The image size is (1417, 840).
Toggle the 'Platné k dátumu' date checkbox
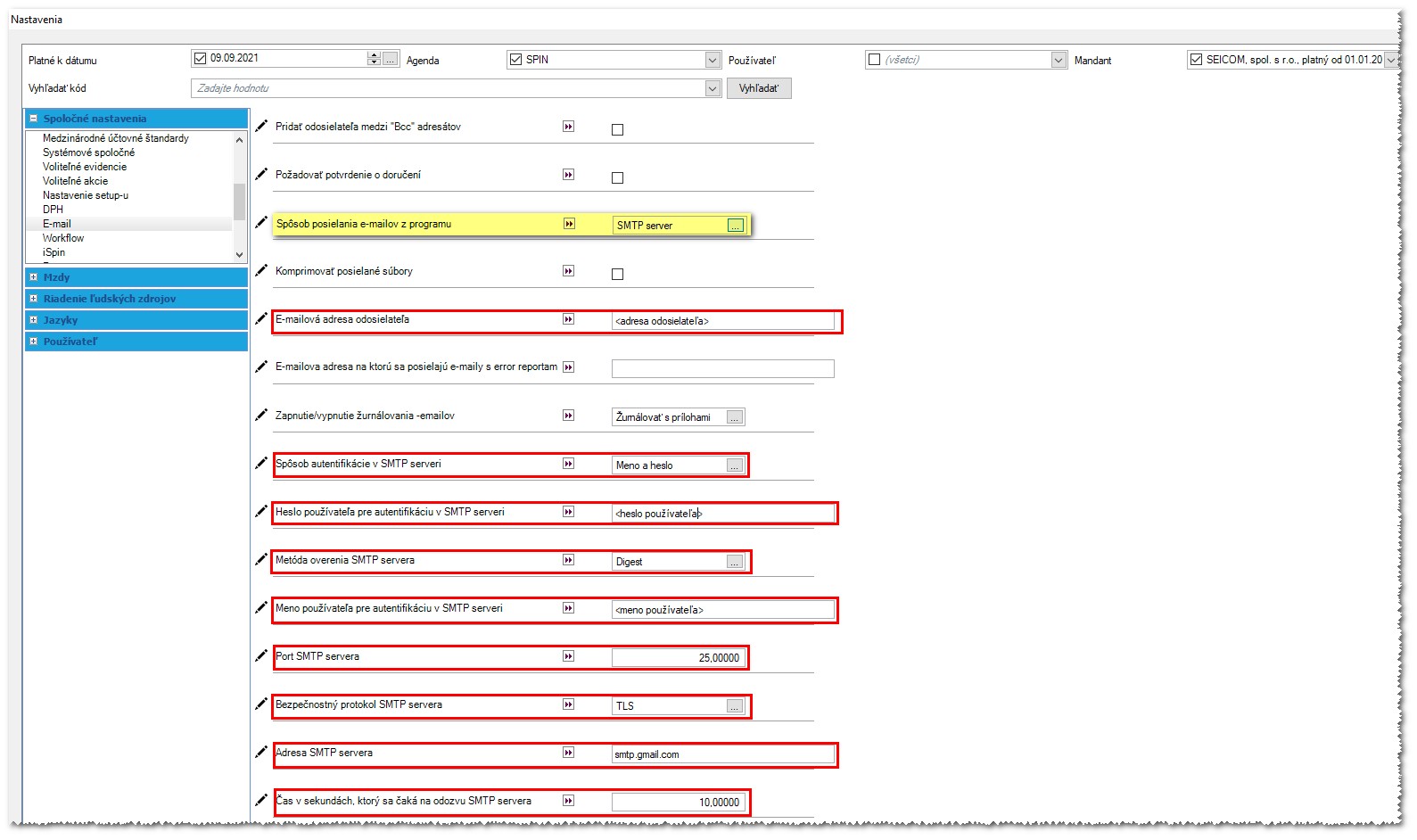(201, 58)
